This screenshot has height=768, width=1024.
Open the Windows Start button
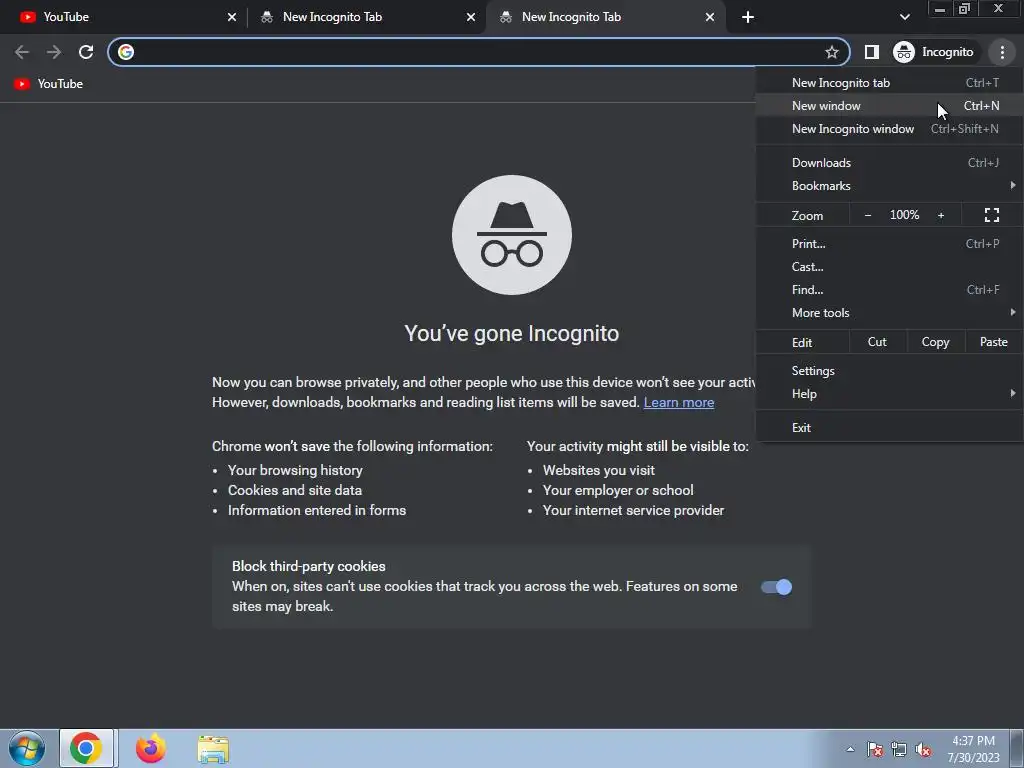[x=26, y=748]
